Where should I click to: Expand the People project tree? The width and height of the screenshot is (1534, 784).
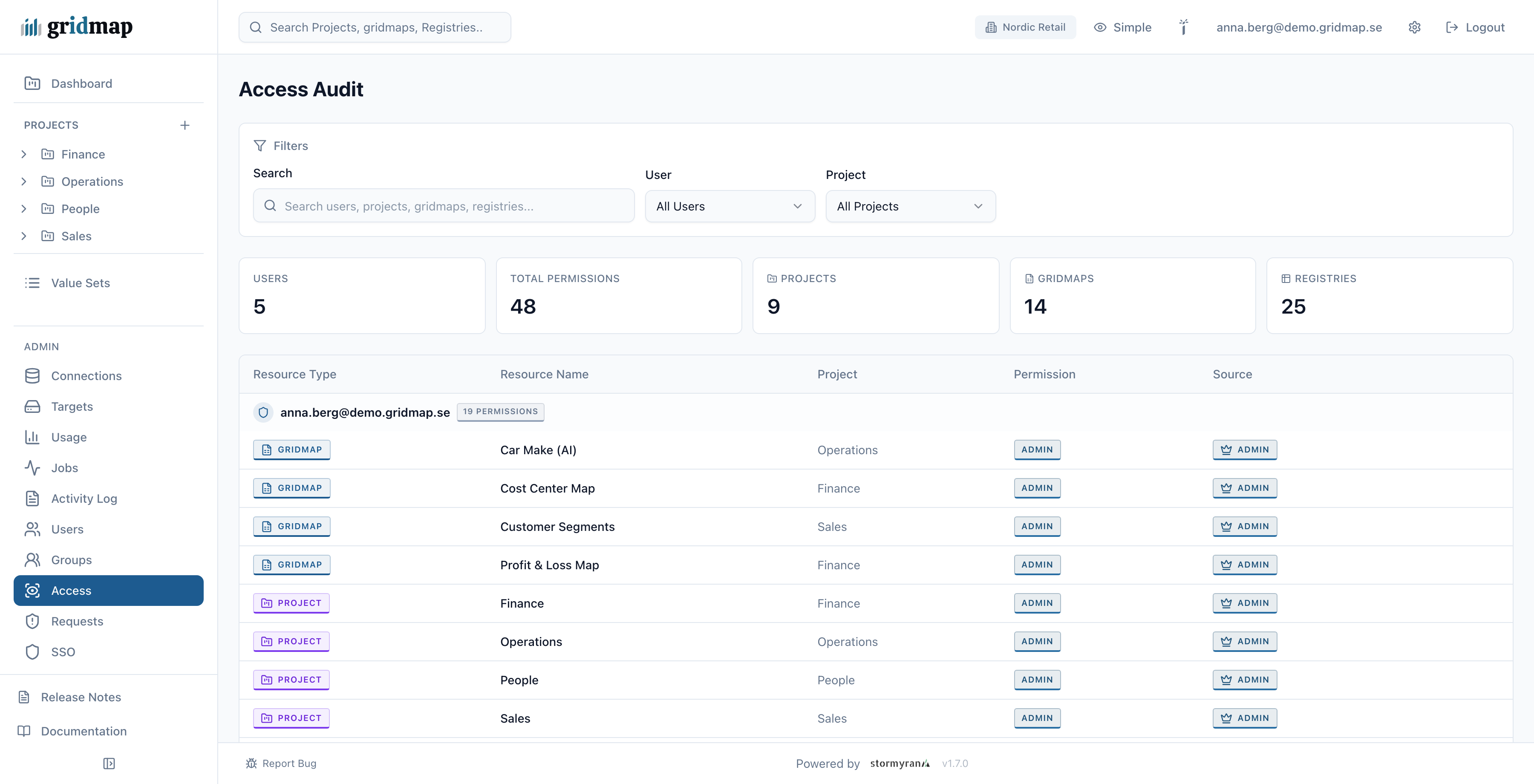[x=24, y=209]
